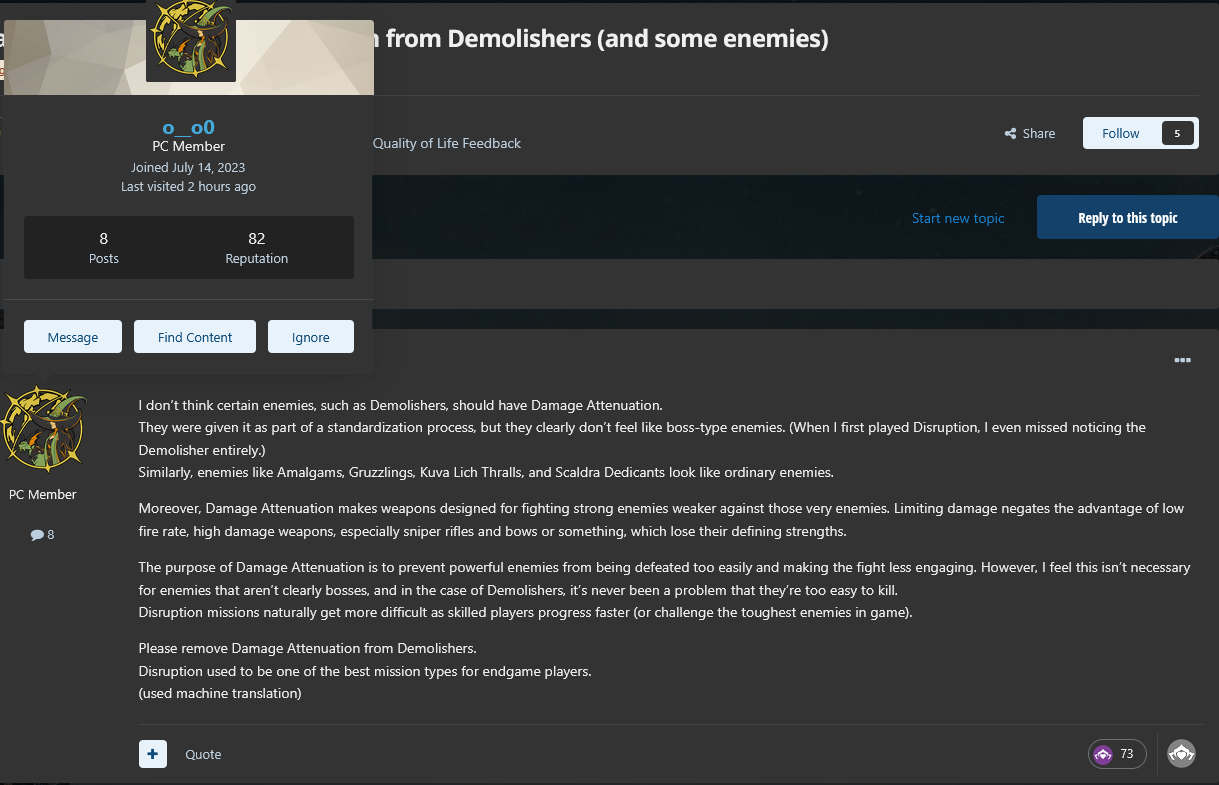Open the hovercard avatar image

[x=190, y=40]
